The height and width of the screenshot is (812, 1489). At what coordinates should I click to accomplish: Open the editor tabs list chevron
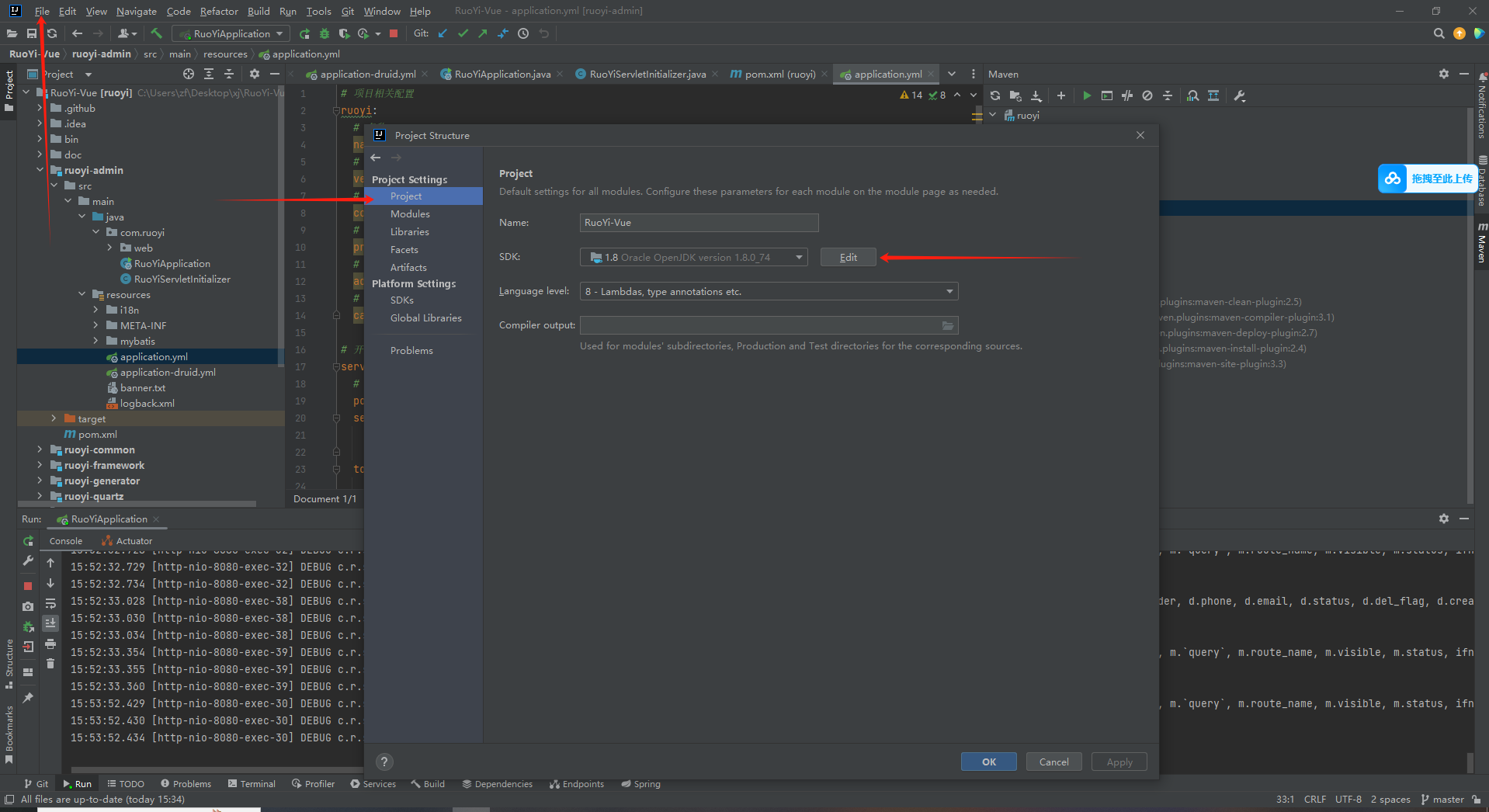tap(952, 74)
